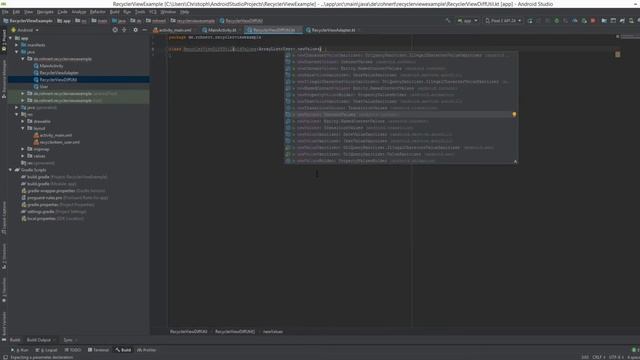
Task: Open the Terminal tool window button
Action: (x=98, y=350)
